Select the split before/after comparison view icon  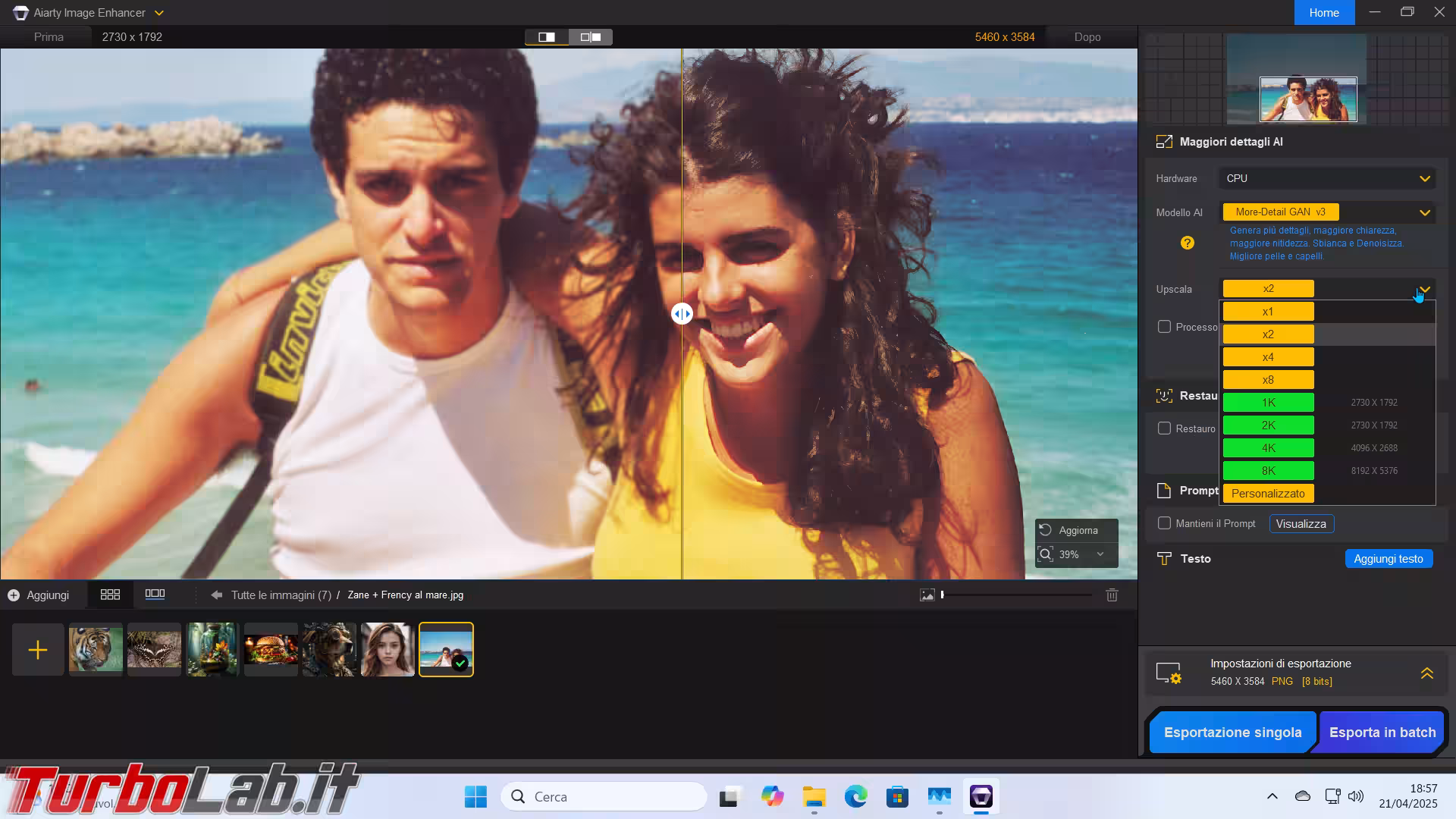tap(547, 36)
